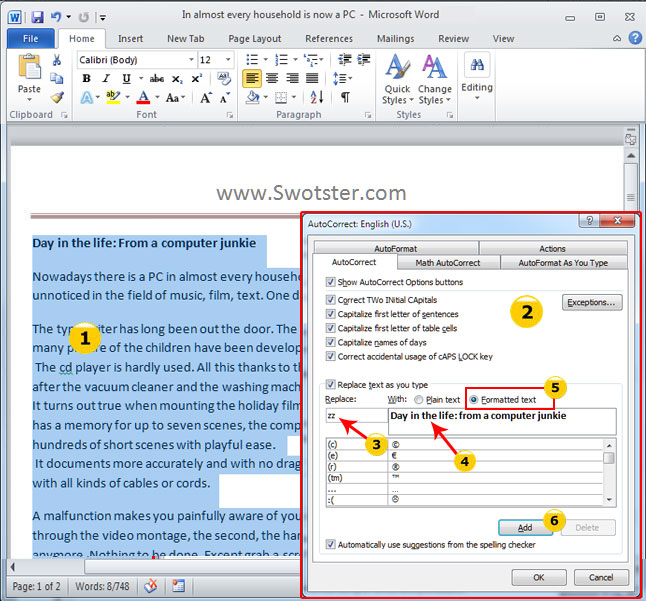Toggle Bold formatting
Image resolution: width=646 pixels, height=601 pixels.
[87, 78]
